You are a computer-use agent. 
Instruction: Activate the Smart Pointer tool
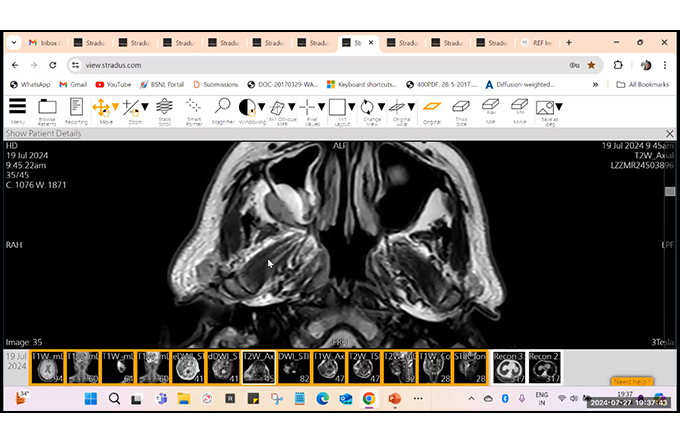(194, 107)
